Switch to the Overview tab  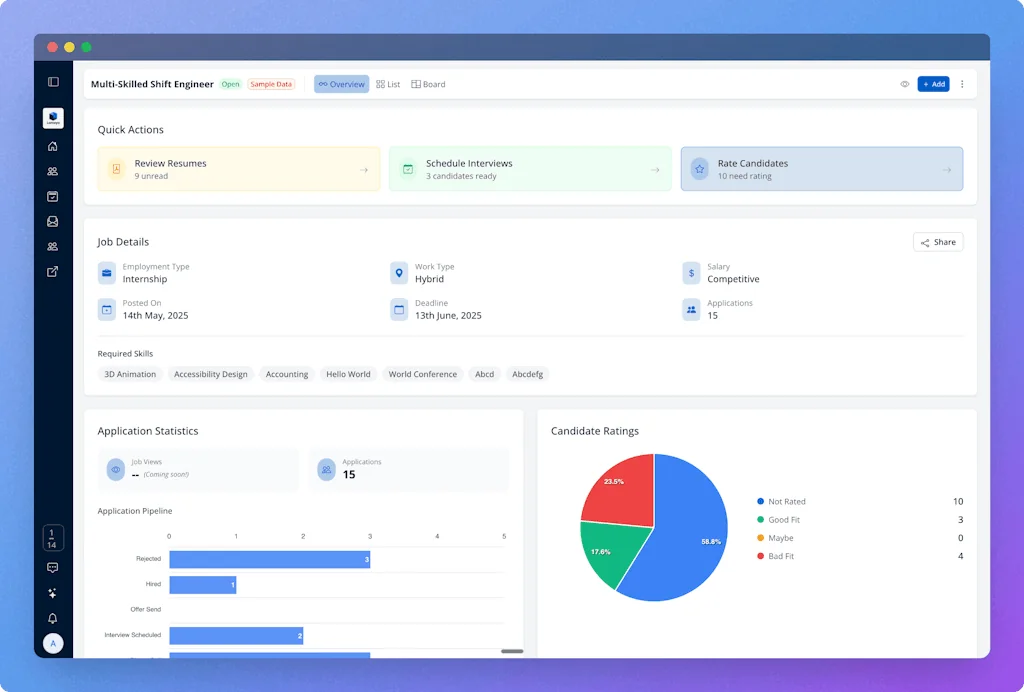[x=341, y=84]
